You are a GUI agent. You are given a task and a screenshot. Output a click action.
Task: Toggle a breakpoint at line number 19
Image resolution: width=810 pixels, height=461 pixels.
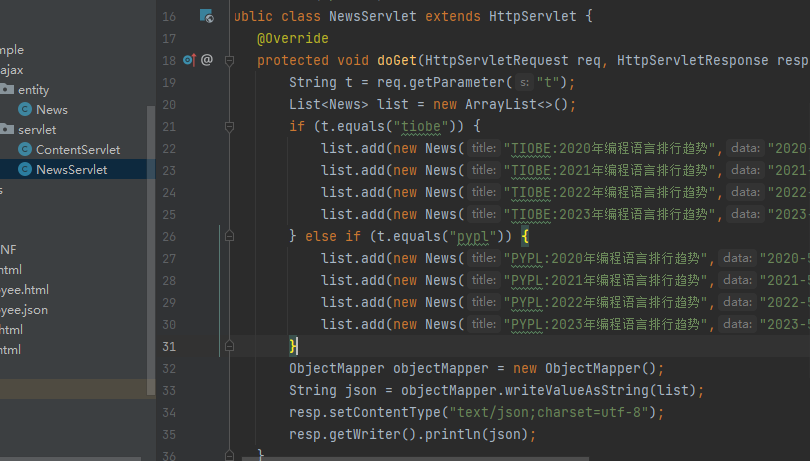click(x=168, y=82)
